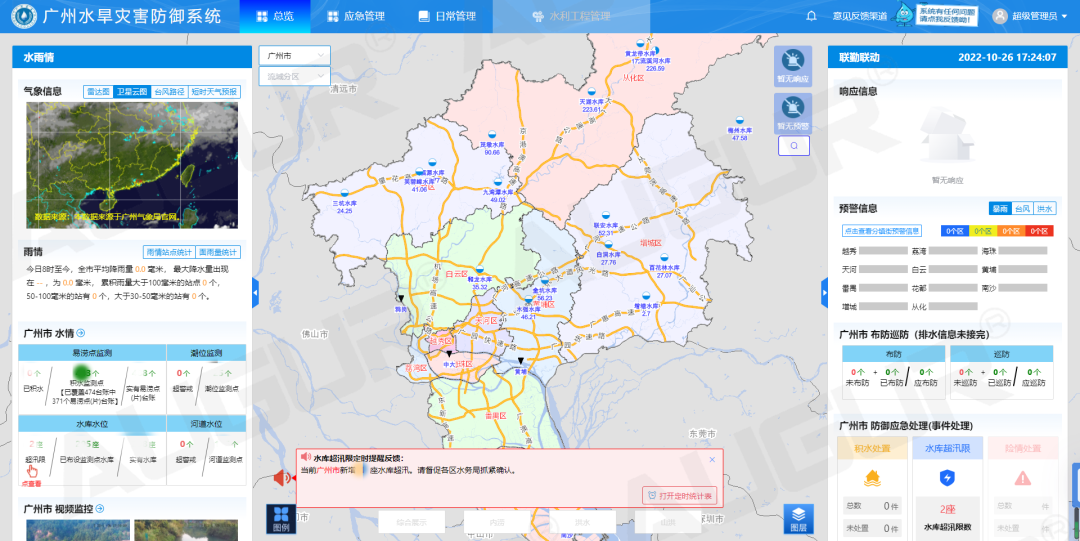Click the red speaker alert icon
1080x541 pixels.
(x=284, y=477)
